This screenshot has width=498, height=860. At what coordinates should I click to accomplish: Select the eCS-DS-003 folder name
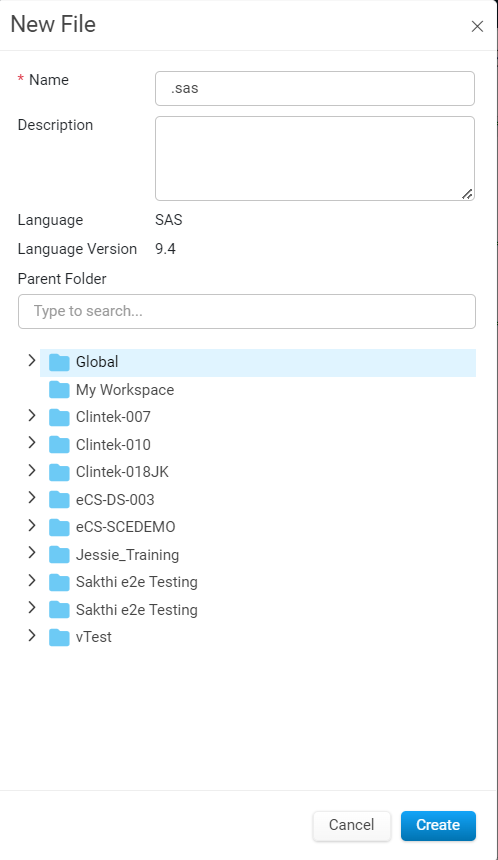pyautogui.click(x=115, y=500)
